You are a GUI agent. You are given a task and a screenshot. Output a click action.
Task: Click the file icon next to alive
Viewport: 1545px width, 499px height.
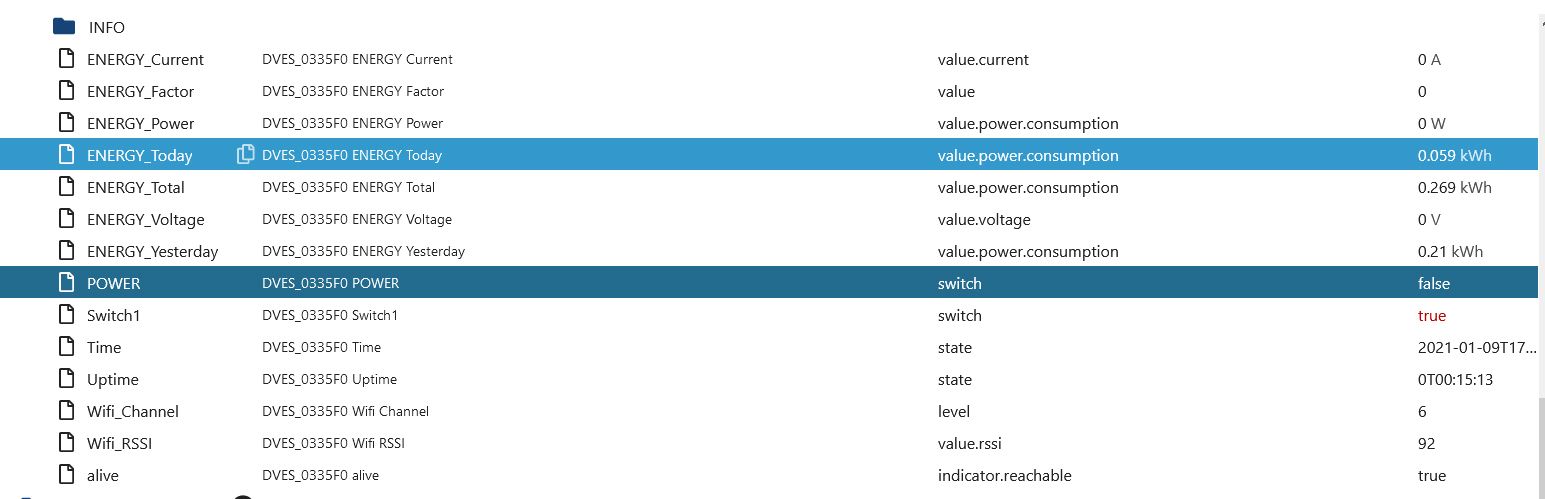pos(66,475)
